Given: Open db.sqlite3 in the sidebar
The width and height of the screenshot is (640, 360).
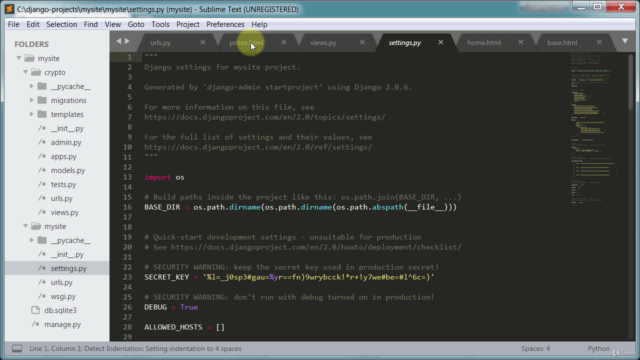Looking at the screenshot, I should pos(60,310).
